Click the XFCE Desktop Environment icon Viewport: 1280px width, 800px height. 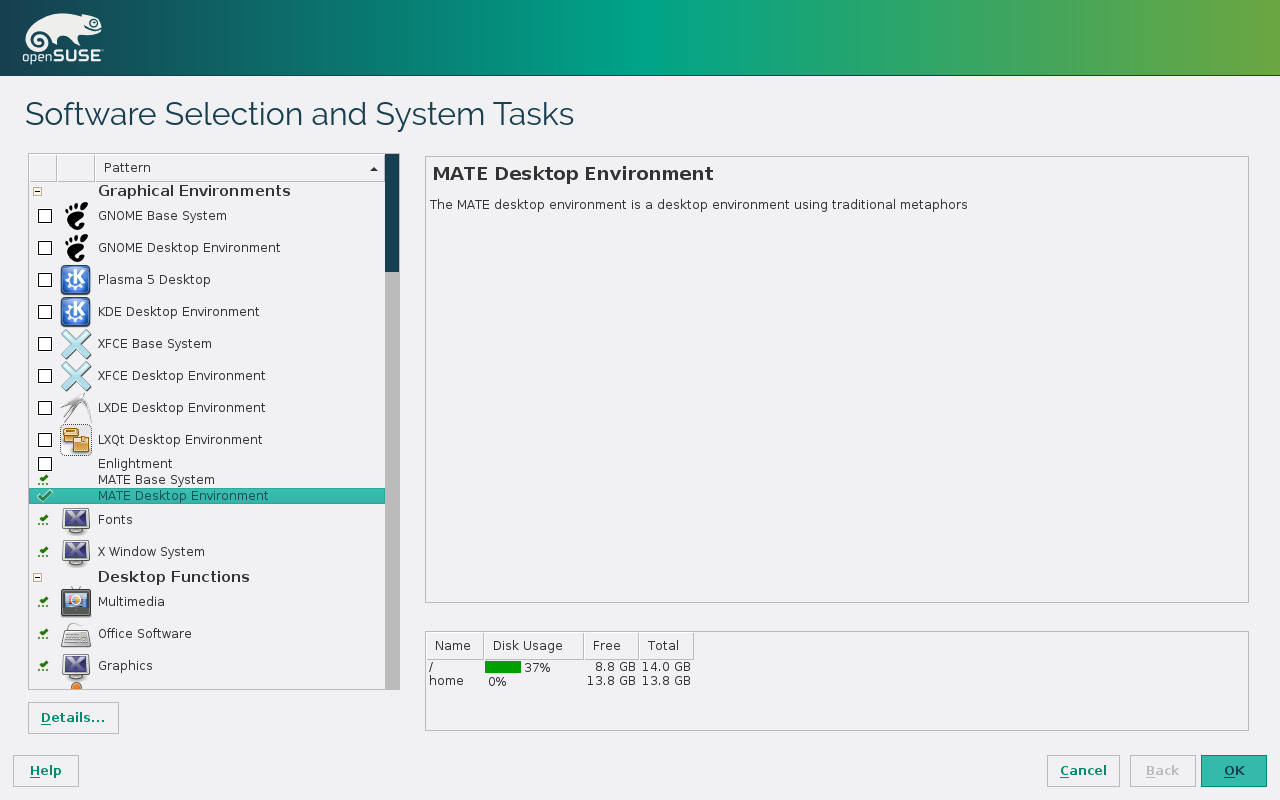pyautogui.click(x=76, y=376)
